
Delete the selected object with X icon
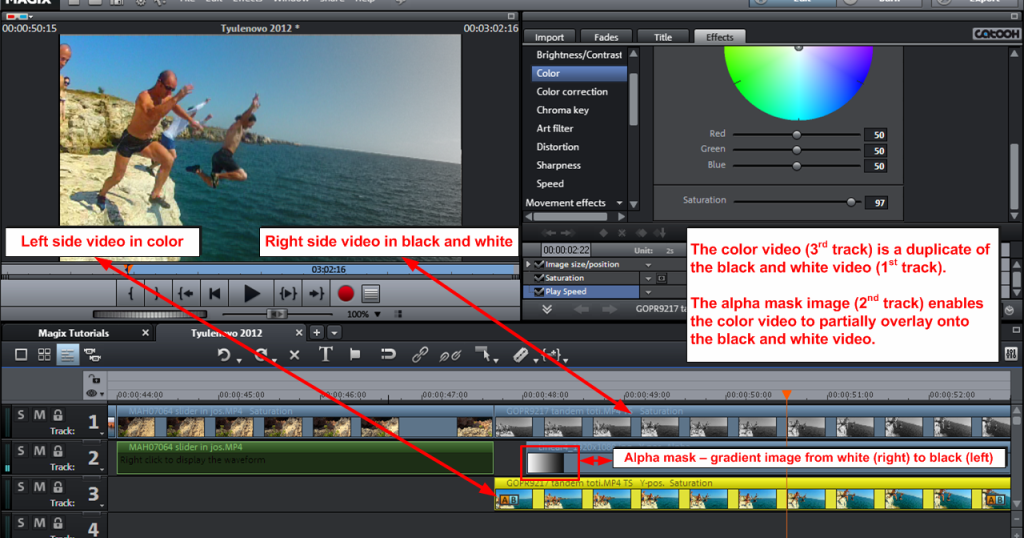pyautogui.click(x=295, y=355)
